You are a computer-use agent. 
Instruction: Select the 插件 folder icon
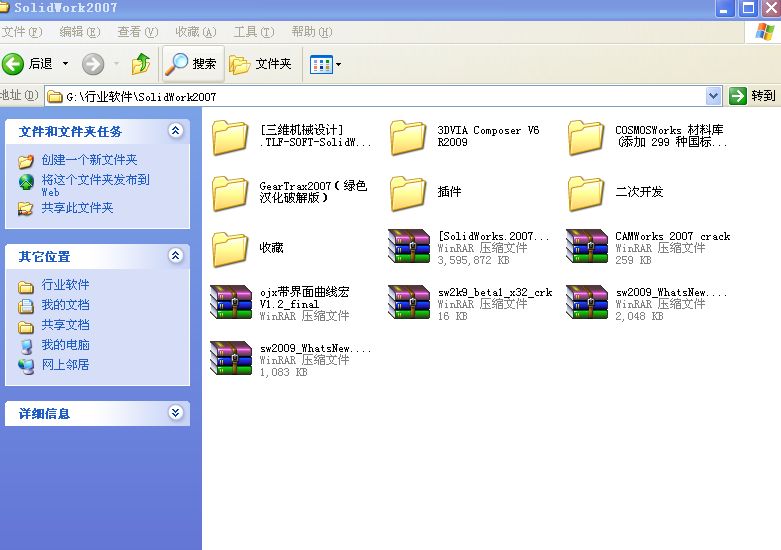408,194
